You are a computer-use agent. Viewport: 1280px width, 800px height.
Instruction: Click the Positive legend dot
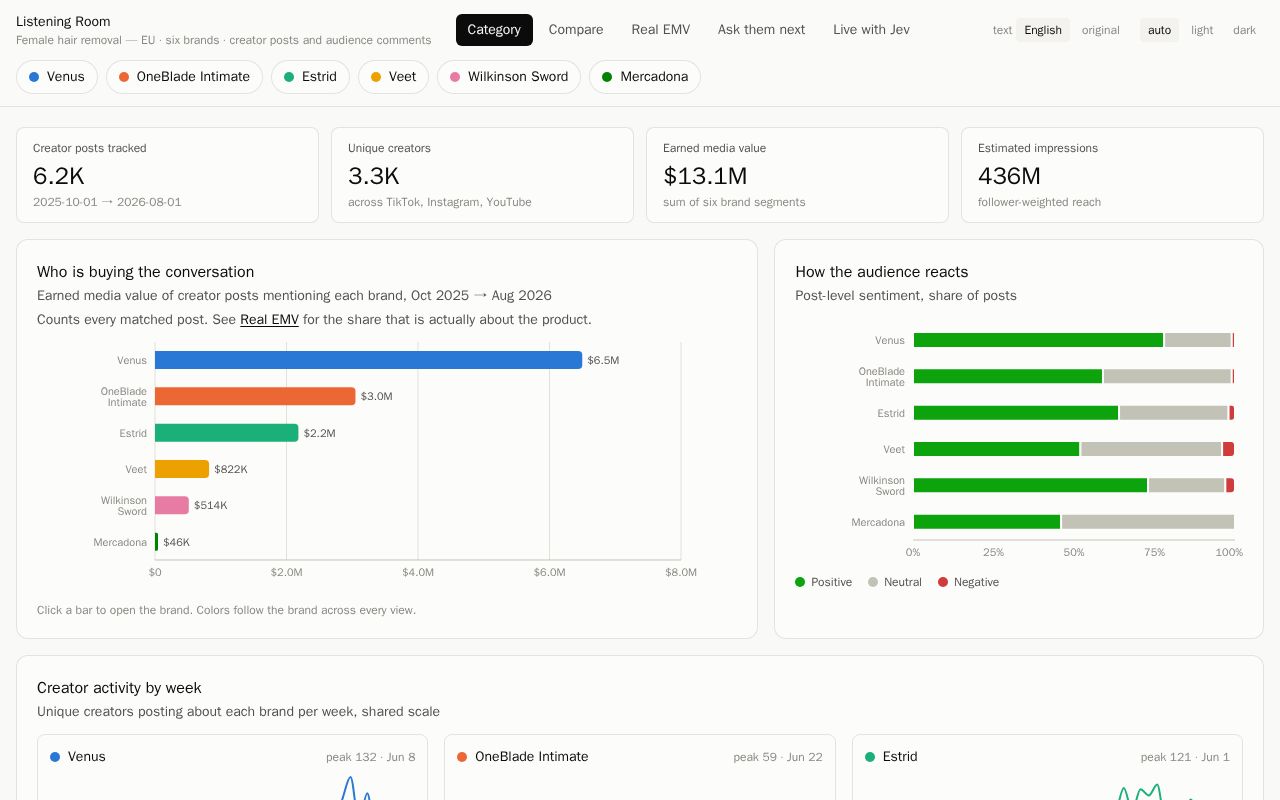tap(800, 582)
